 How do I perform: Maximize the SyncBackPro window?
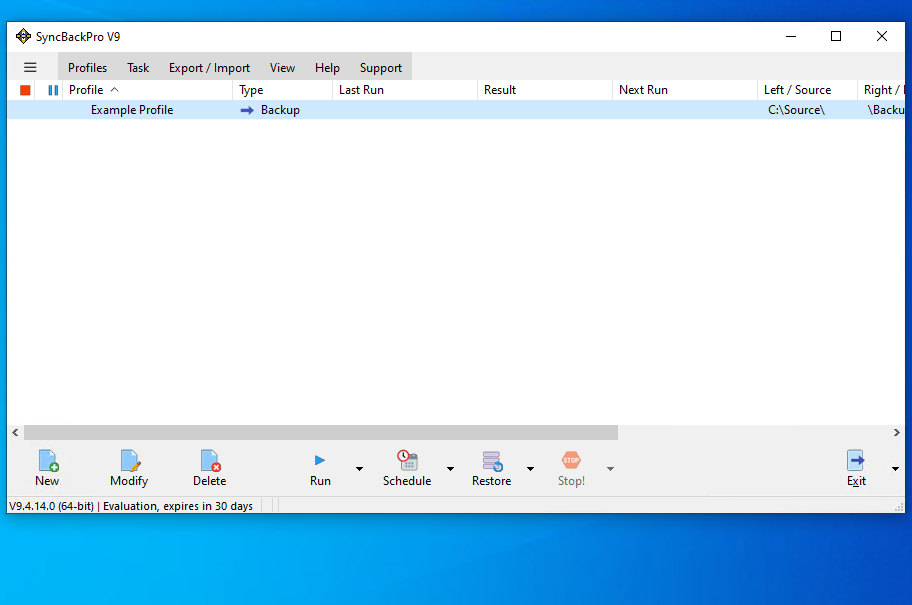836,36
